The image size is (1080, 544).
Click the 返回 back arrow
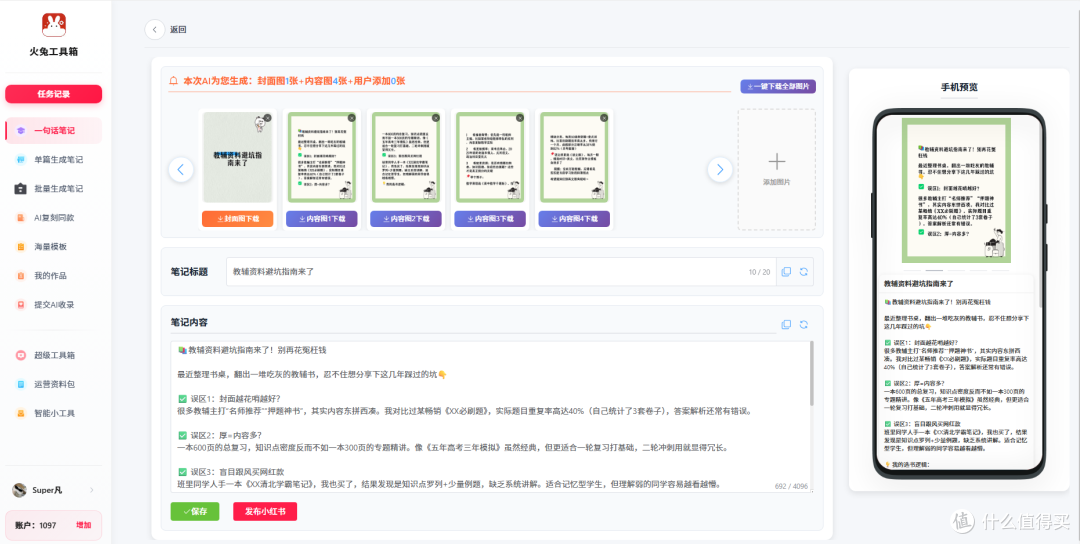(x=155, y=30)
